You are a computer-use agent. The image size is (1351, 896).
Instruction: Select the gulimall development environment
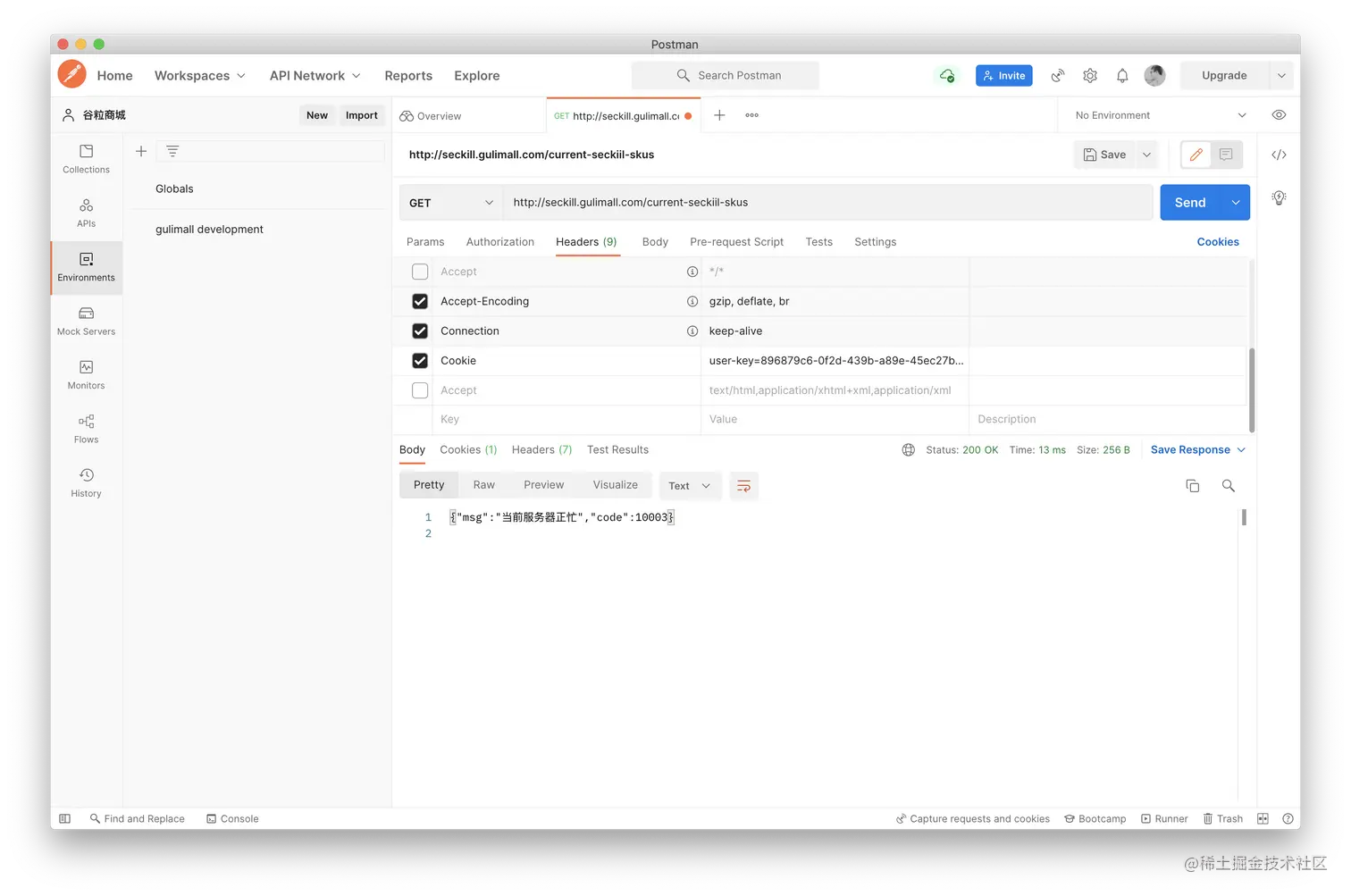[x=209, y=230]
